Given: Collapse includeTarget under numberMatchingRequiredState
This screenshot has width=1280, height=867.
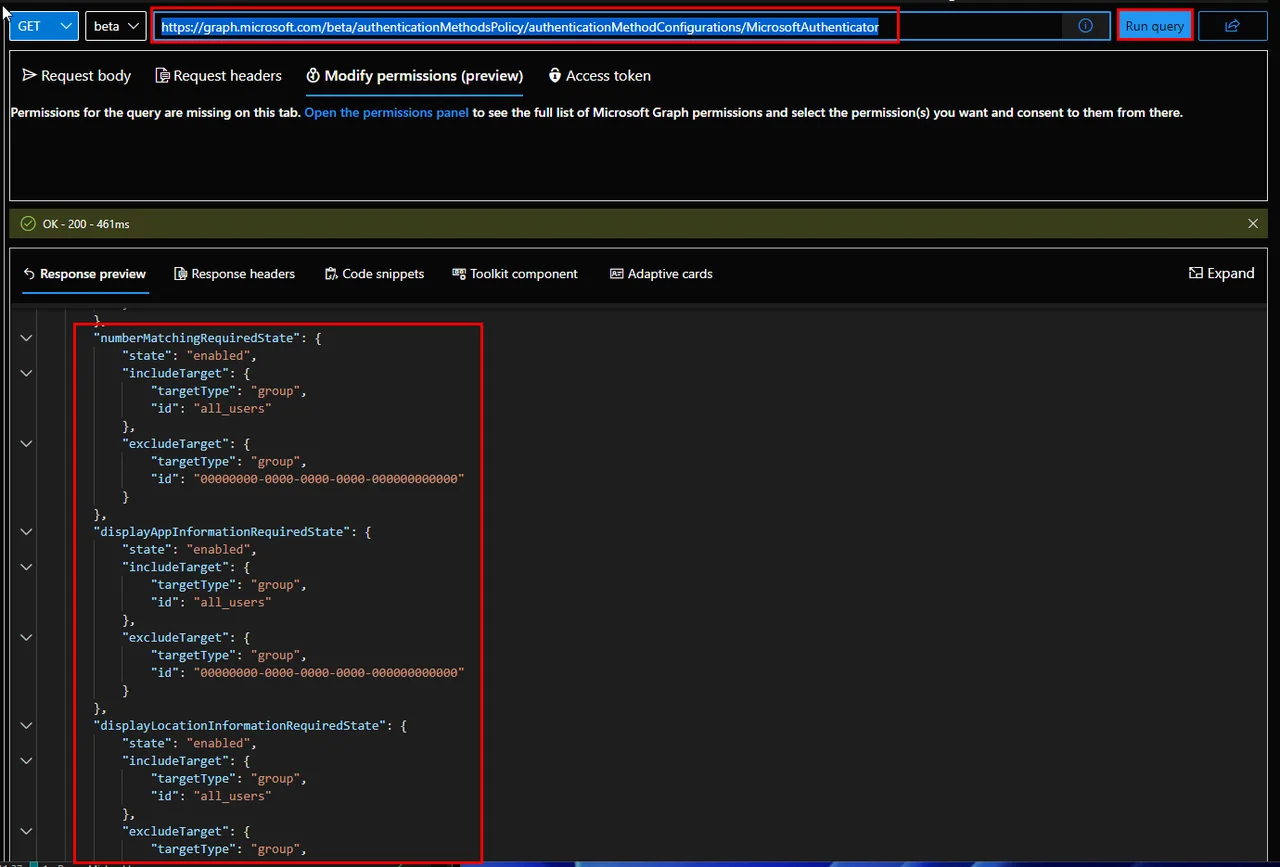Looking at the screenshot, I should click(26, 373).
